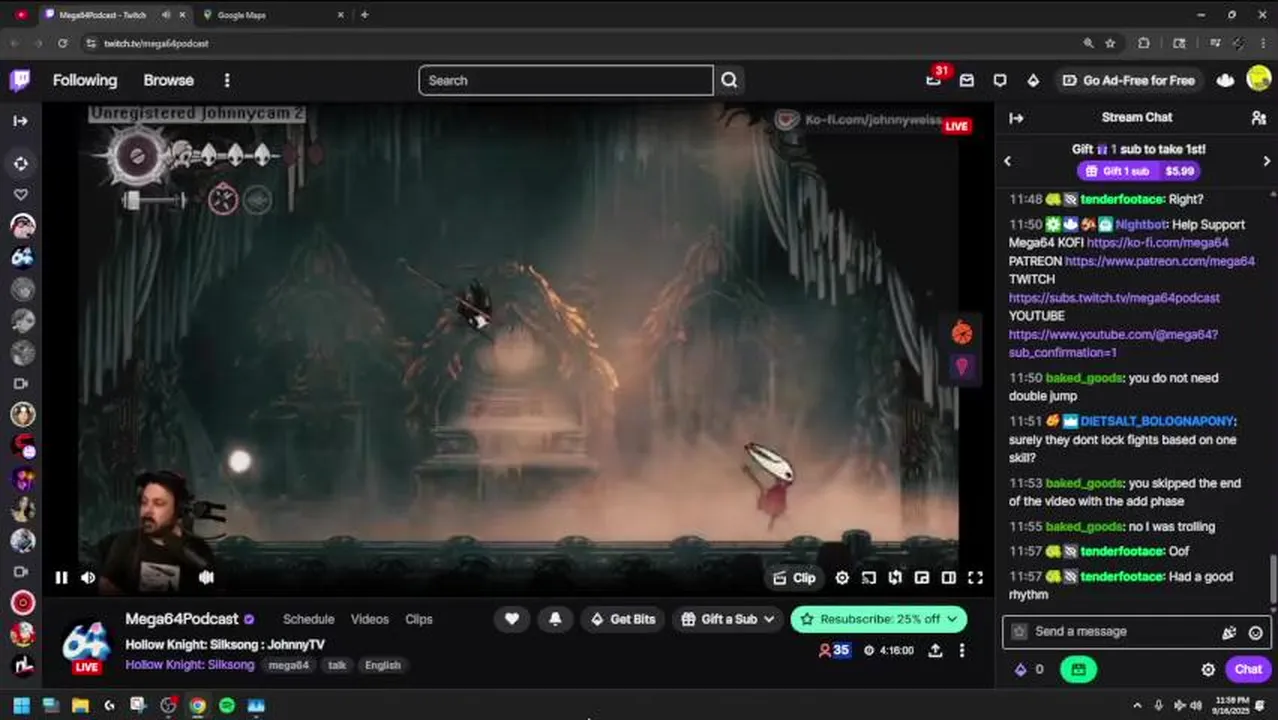The image size is (1278, 720).
Task: Click the search magnifier button
Action: (729, 80)
